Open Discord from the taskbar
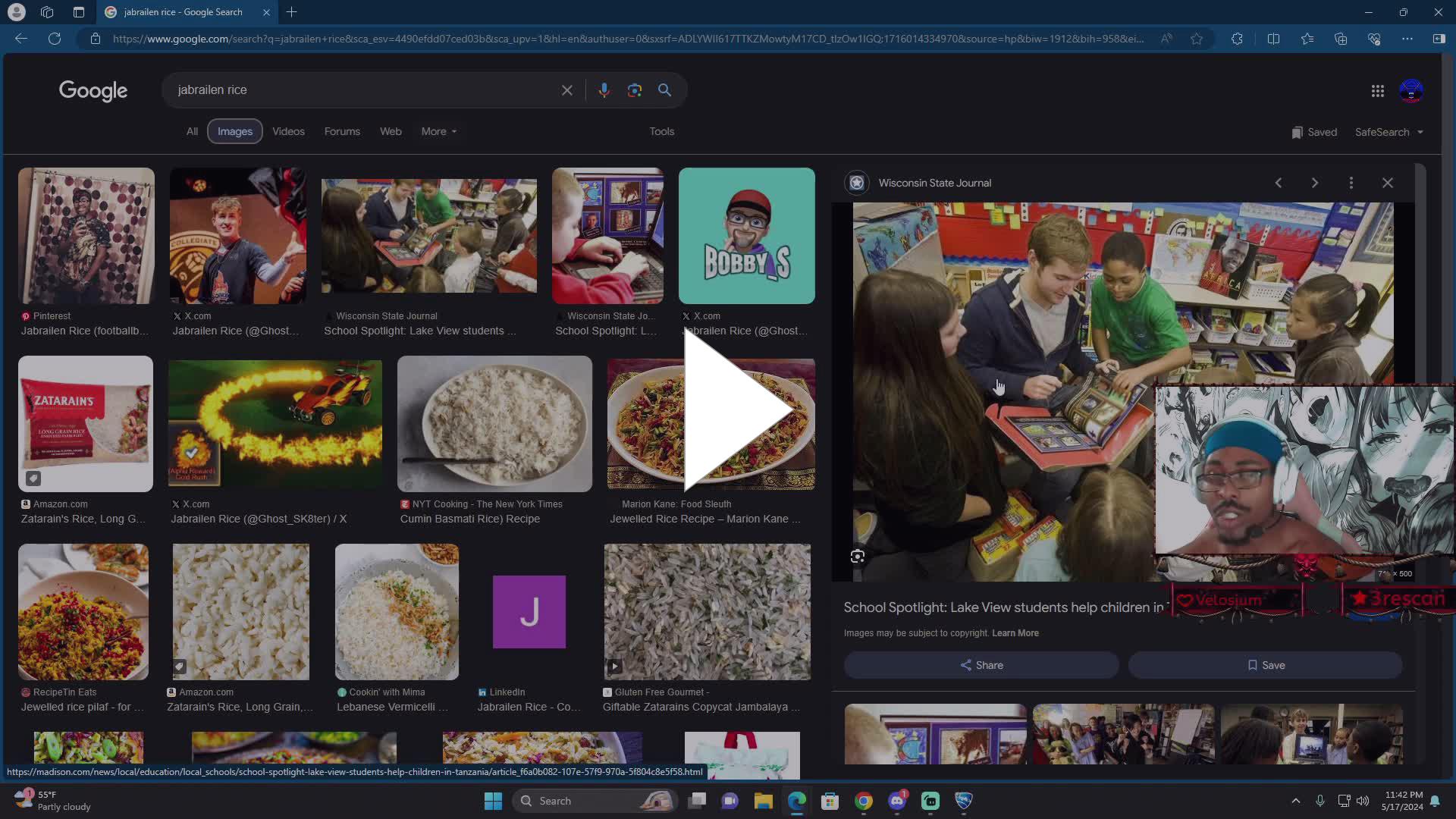1456x819 pixels. click(x=897, y=801)
